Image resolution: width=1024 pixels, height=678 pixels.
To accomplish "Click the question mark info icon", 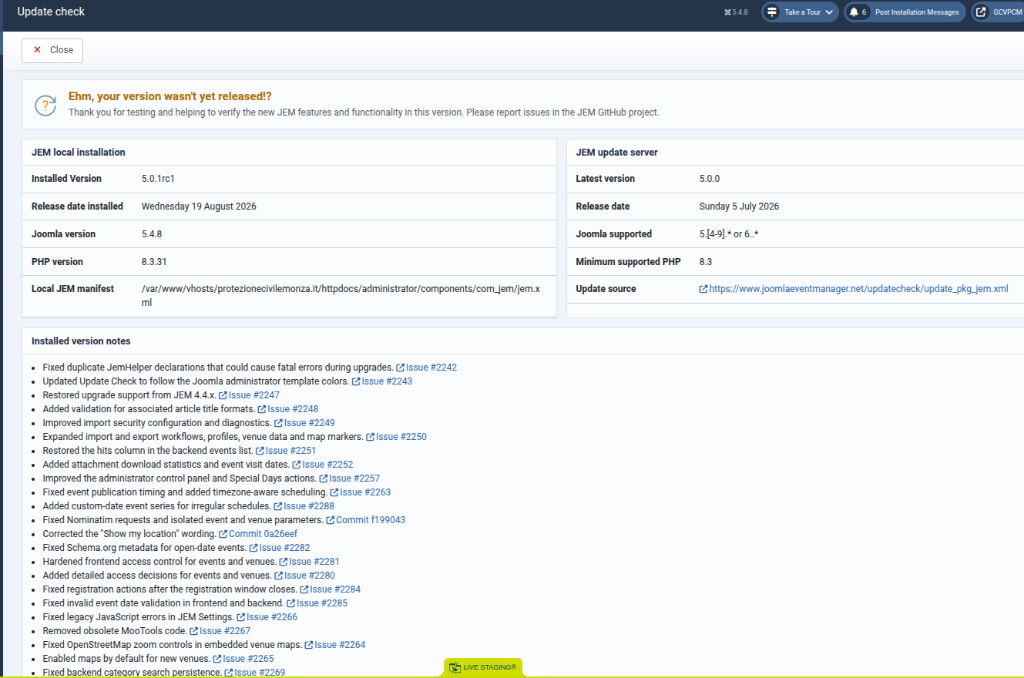I will point(46,105).
